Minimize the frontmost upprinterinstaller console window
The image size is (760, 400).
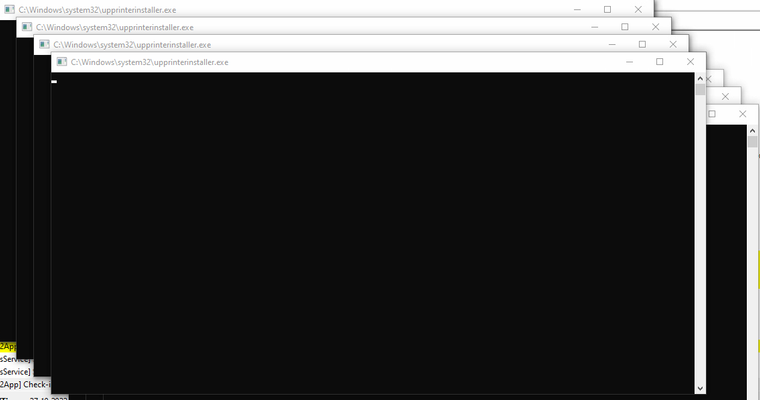click(629, 62)
